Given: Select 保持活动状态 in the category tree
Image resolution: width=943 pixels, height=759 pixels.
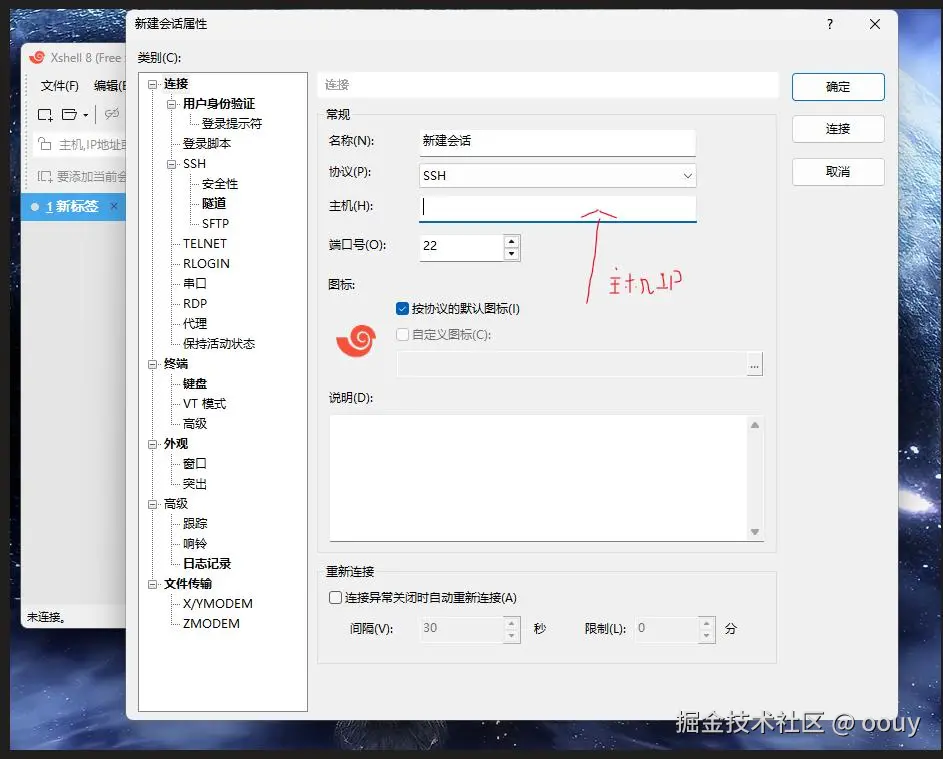Looking at the screenshot, I should tap(219, 343).
